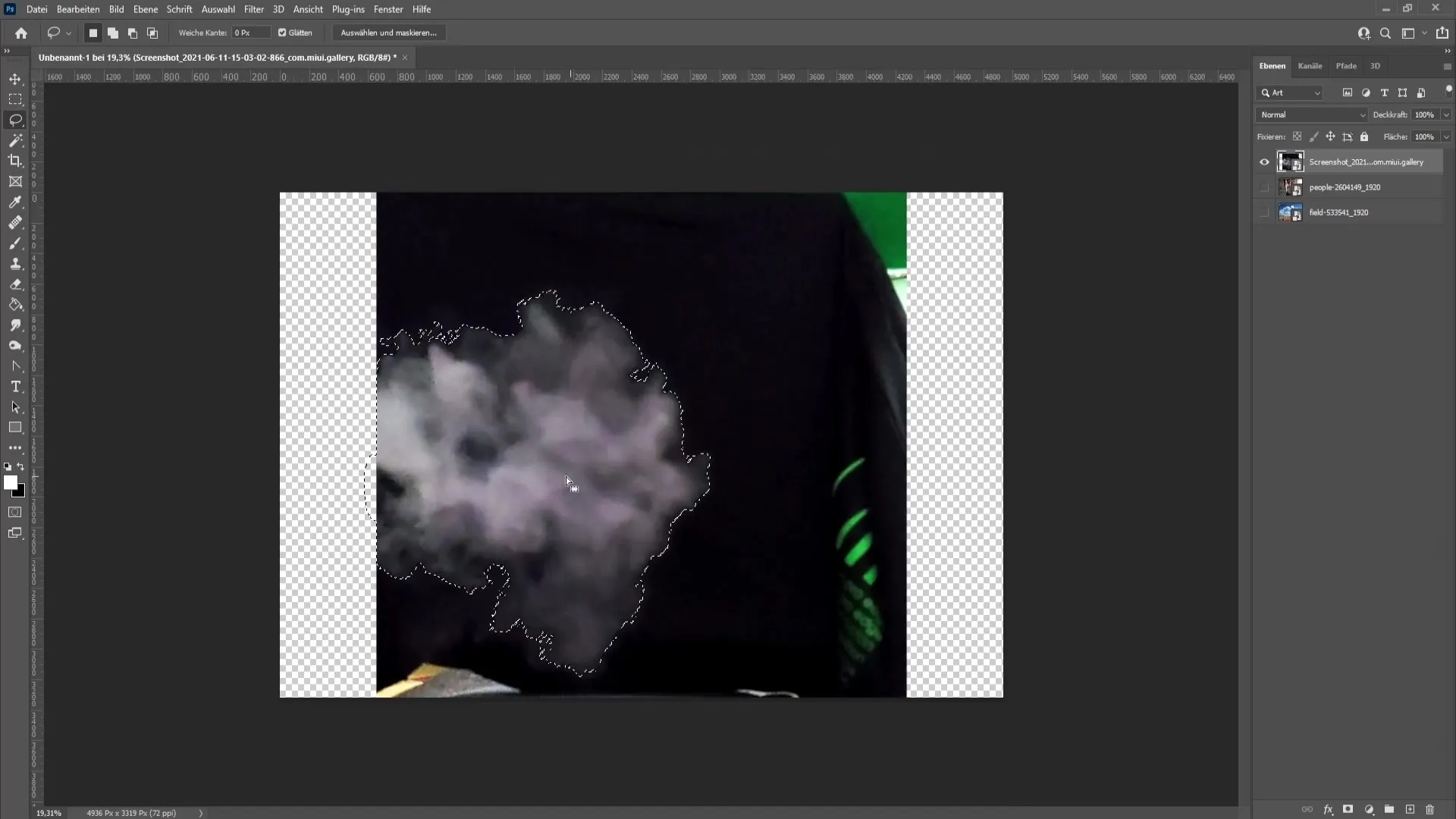This screenshot has height=819, width=1456.
Task: Select the Brush tool
Action: point(15,243)
